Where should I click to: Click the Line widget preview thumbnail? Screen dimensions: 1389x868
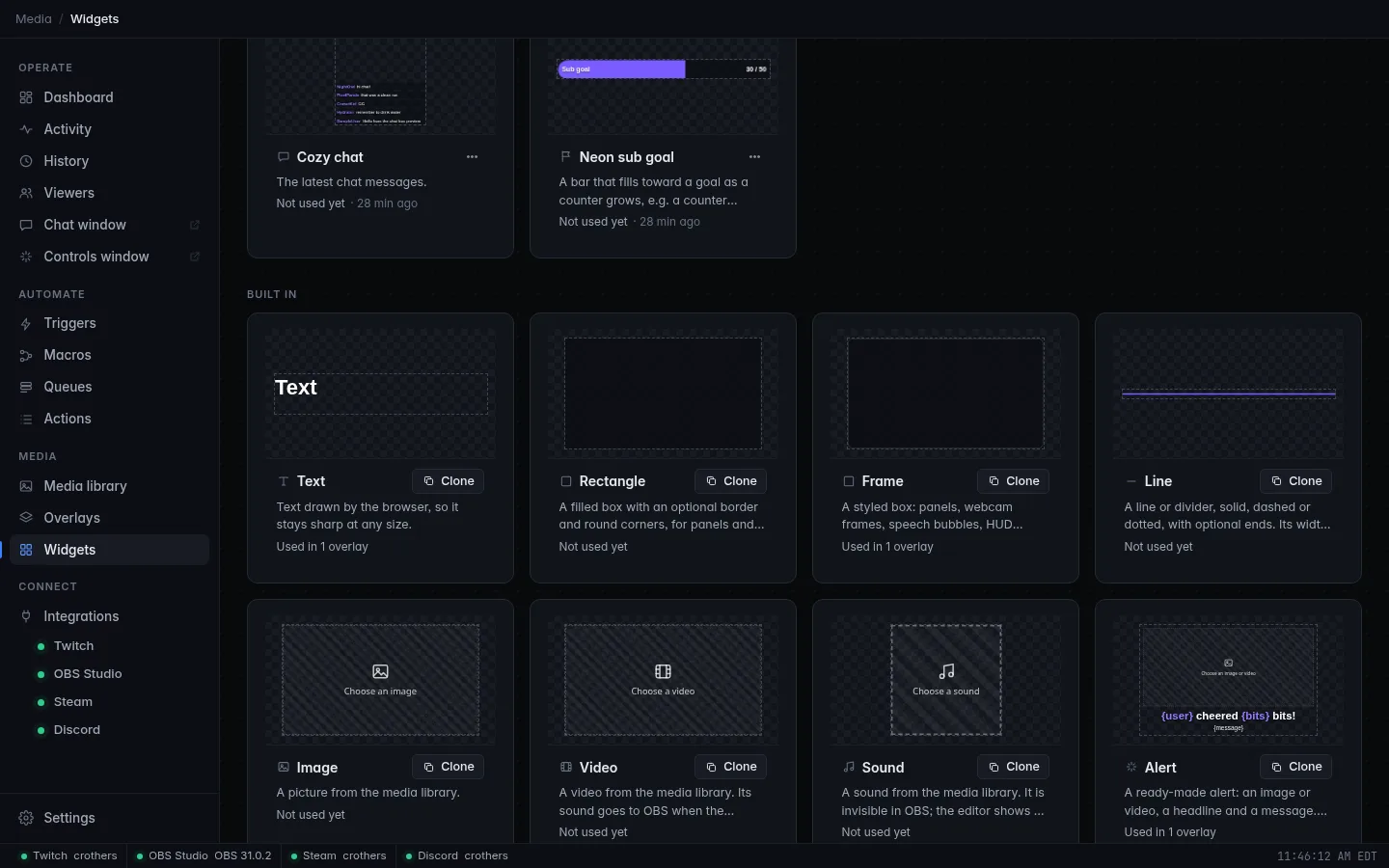point(1229,393)
